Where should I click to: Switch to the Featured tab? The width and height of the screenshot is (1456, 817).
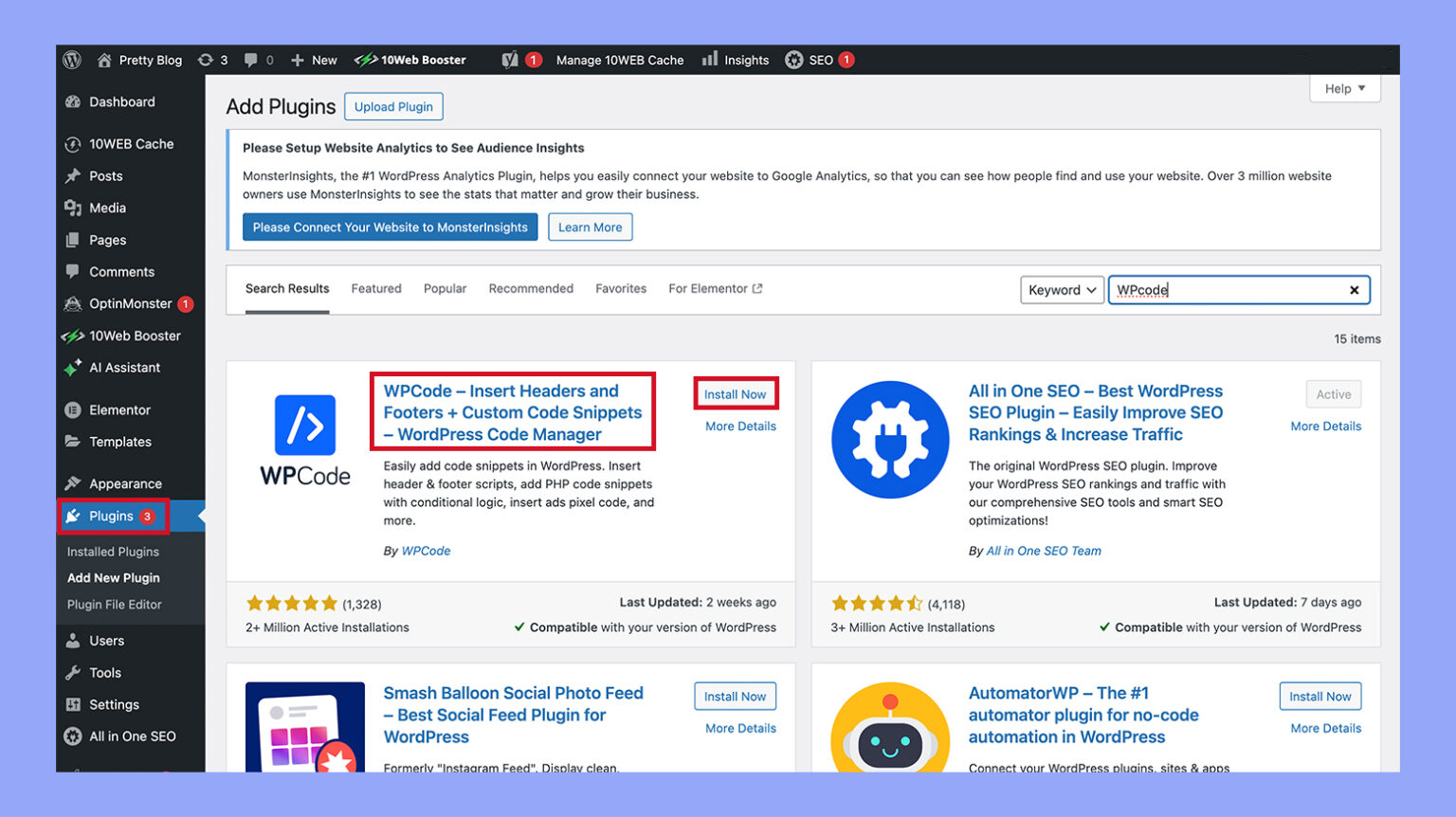(376, 289)
